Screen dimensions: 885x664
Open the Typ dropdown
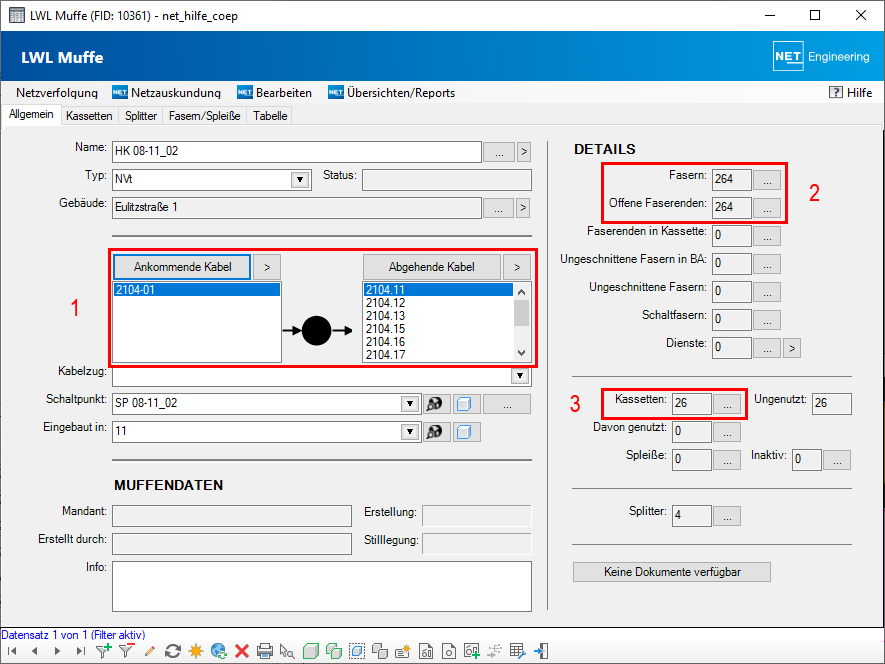click(x=299, y=180)
